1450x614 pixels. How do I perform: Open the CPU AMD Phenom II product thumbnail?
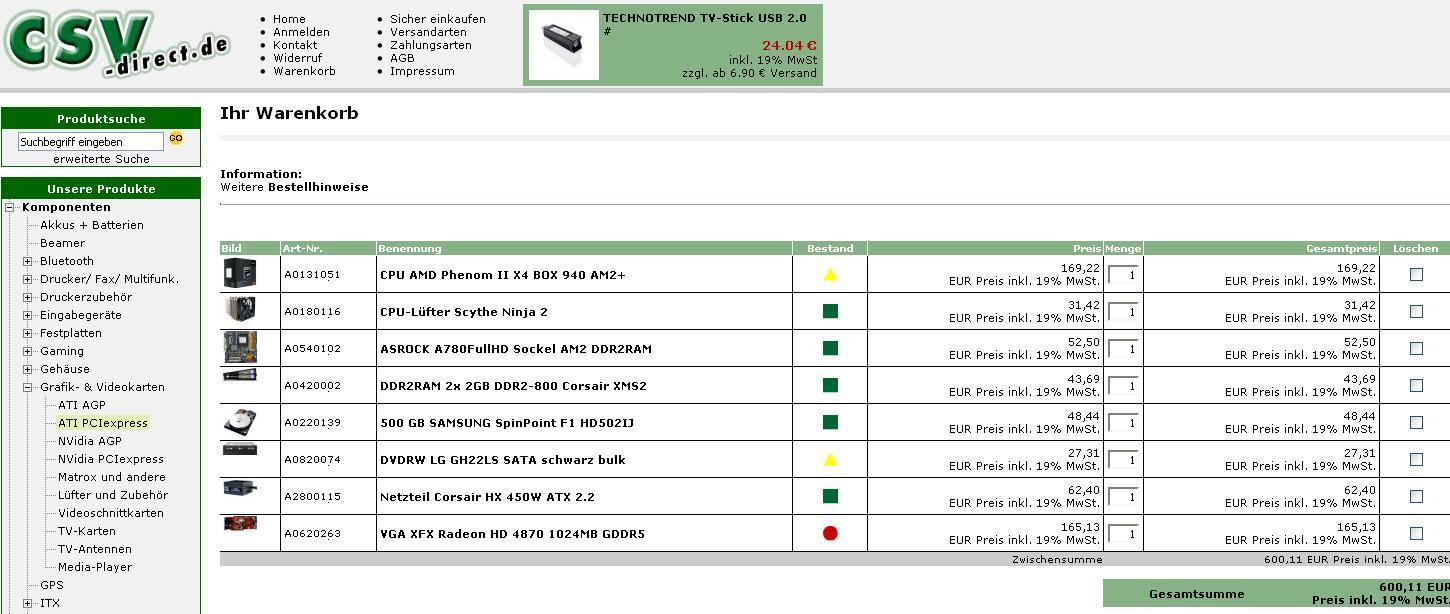(x=240, y=274)
